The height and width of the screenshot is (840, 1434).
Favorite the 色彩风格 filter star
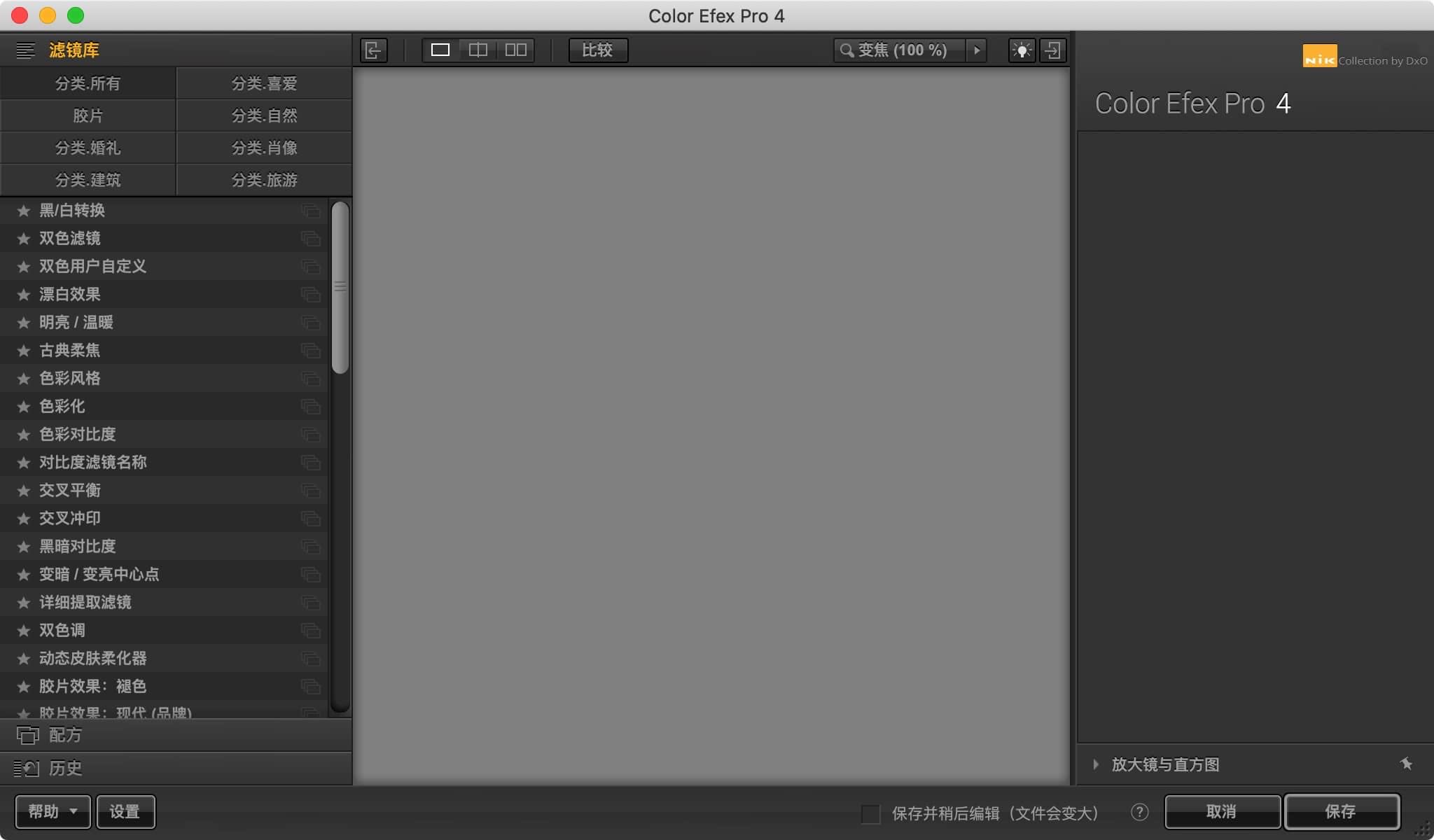coord(23,378)
